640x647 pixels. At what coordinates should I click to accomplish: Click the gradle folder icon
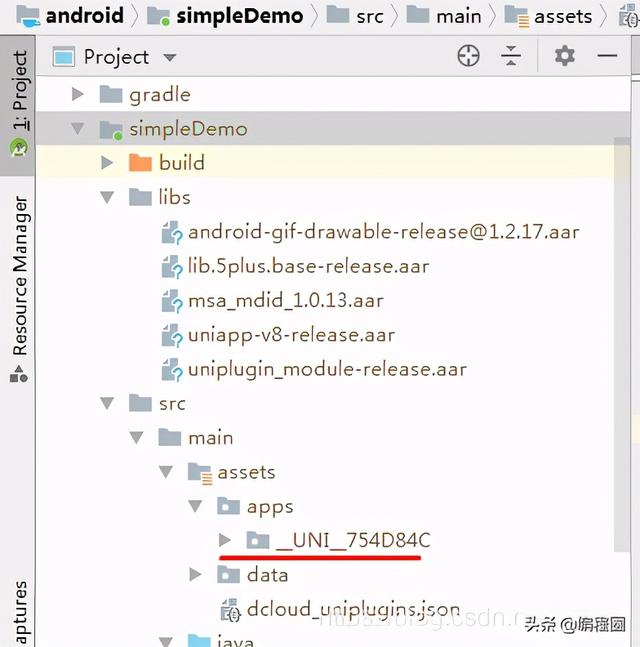point(111,94)
